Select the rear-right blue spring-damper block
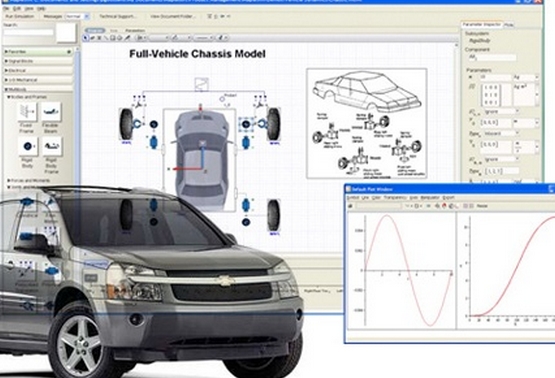The image size is (555, 378). [246, 205]
